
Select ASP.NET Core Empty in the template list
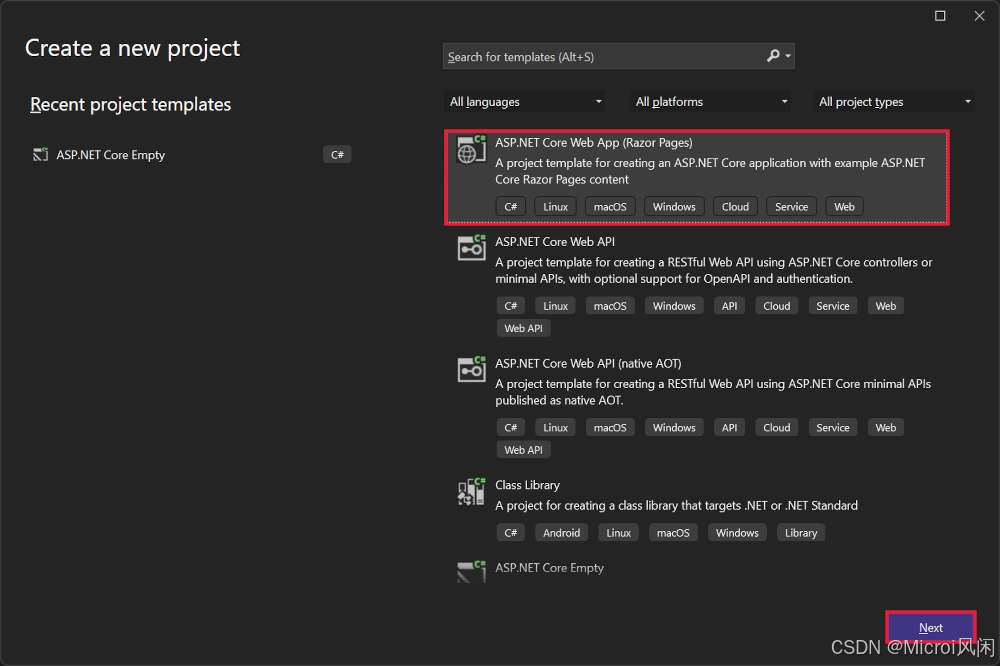(x=549, y=568)
